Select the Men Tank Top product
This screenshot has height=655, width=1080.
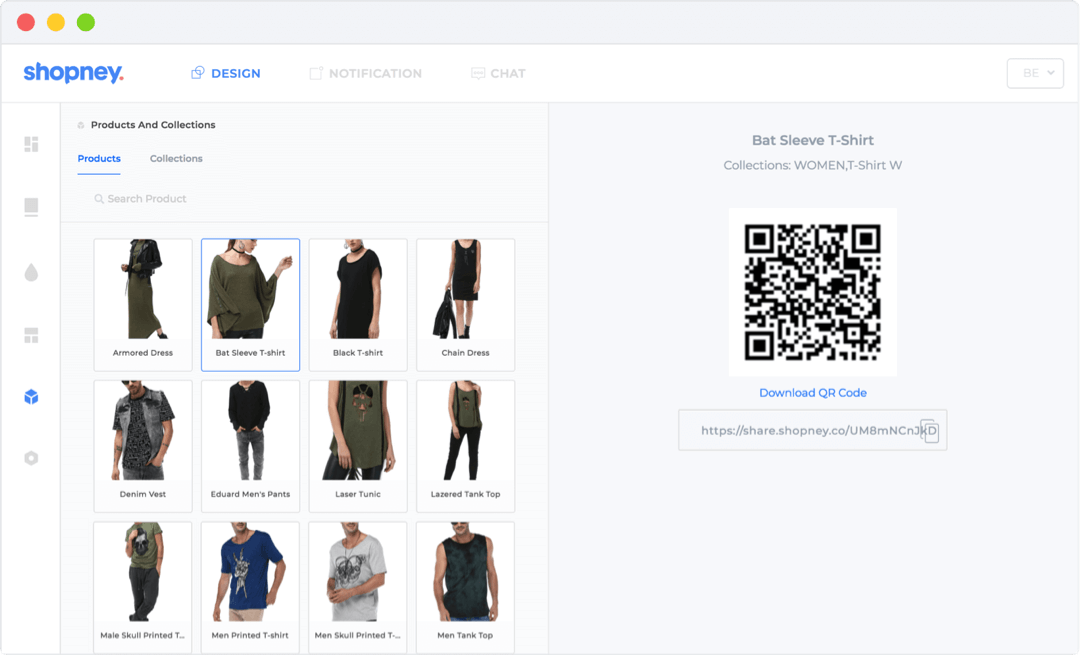pyautogui.click(x=466, y=587)
